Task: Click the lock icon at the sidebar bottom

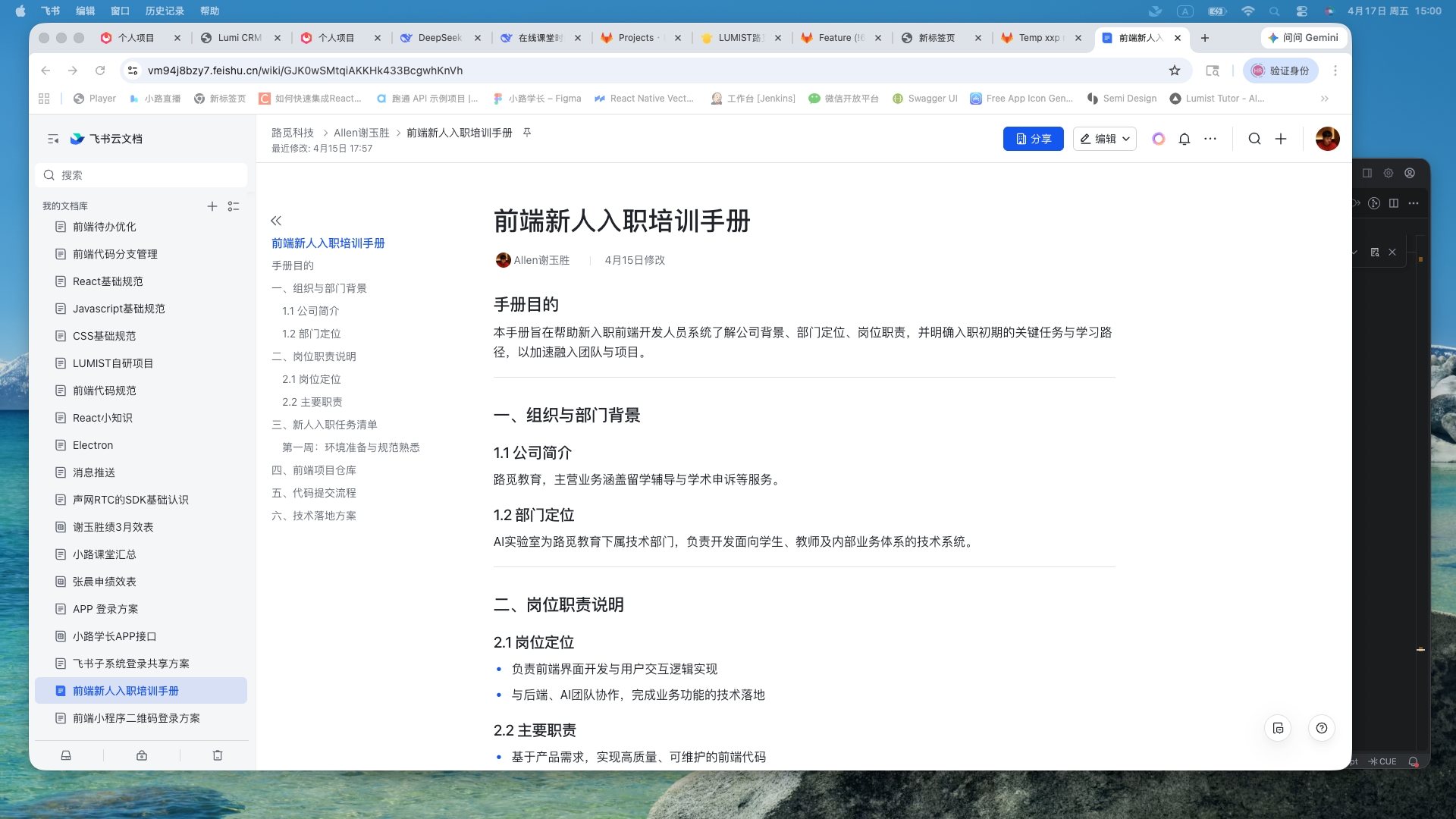Action: [x=141, y=755]
